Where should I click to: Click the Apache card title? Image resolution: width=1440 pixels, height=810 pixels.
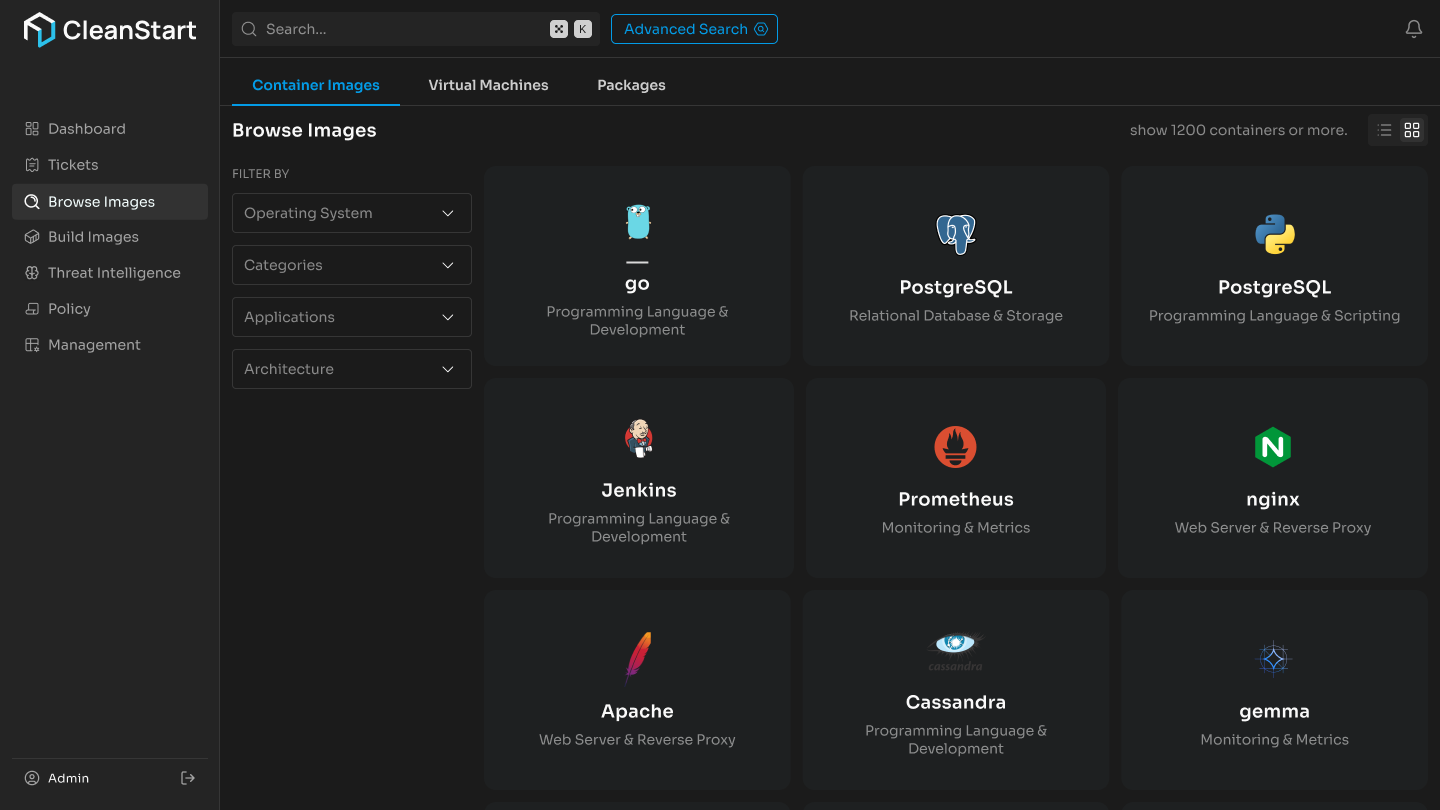pyautogui.click(x=637, y=711)
